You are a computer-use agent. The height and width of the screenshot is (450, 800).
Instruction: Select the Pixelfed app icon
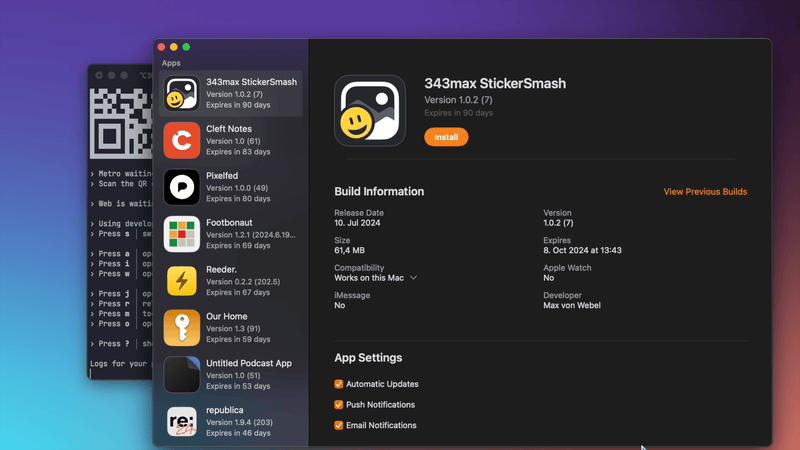tap(182, 187)
